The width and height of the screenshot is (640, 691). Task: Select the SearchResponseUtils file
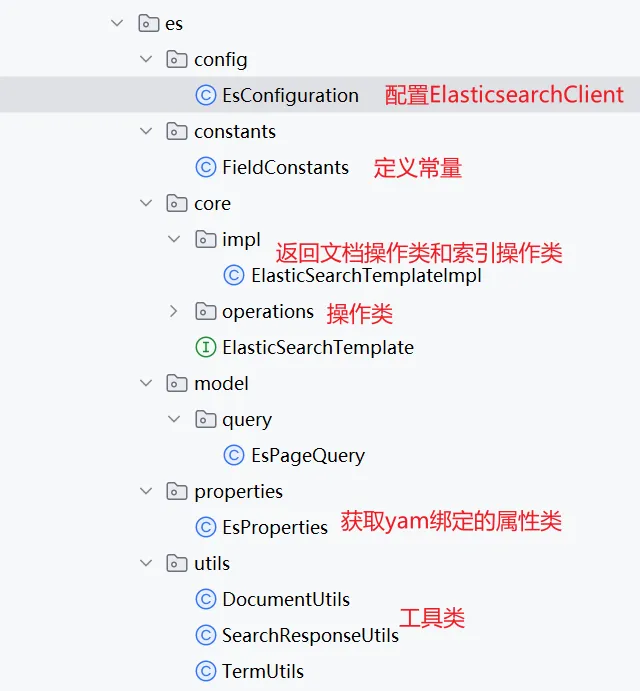pyautogui.click(x=310, y=635)
